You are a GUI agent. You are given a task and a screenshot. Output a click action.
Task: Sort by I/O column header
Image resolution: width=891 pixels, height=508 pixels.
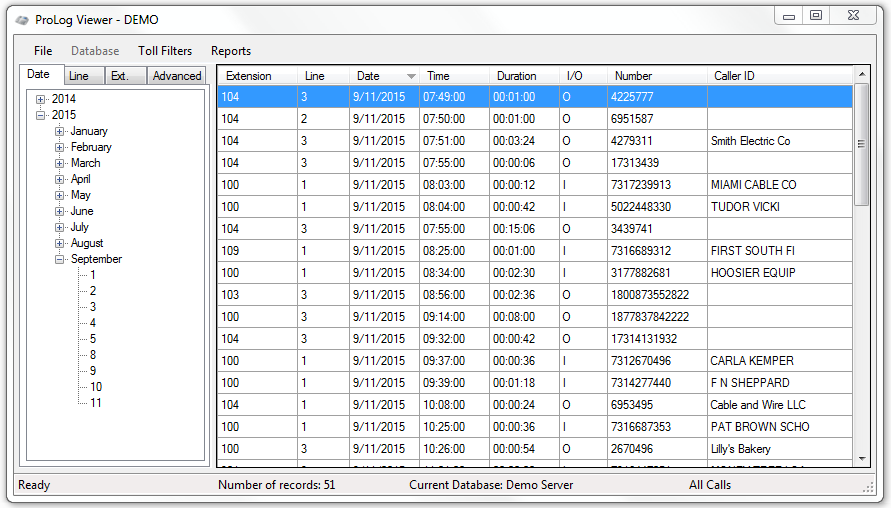[583, 76]
